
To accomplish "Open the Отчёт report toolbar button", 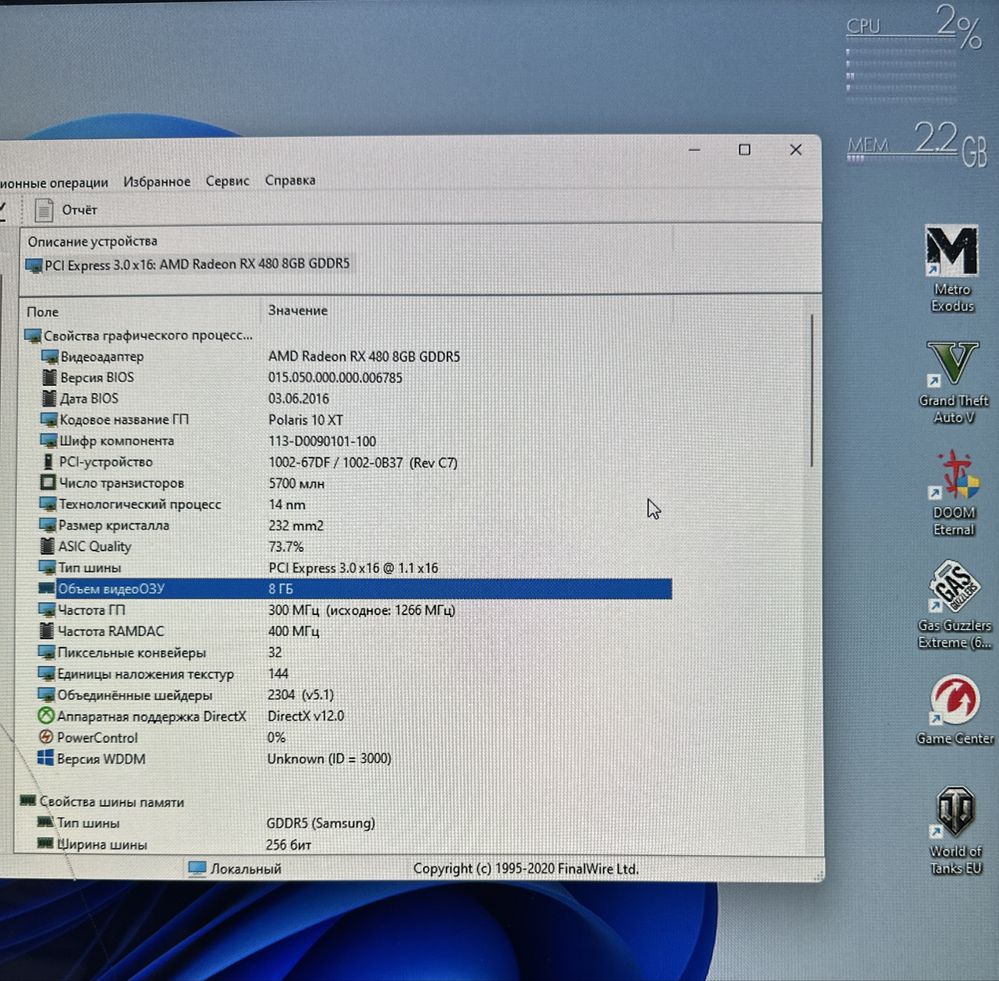I will tap(66, 210).
